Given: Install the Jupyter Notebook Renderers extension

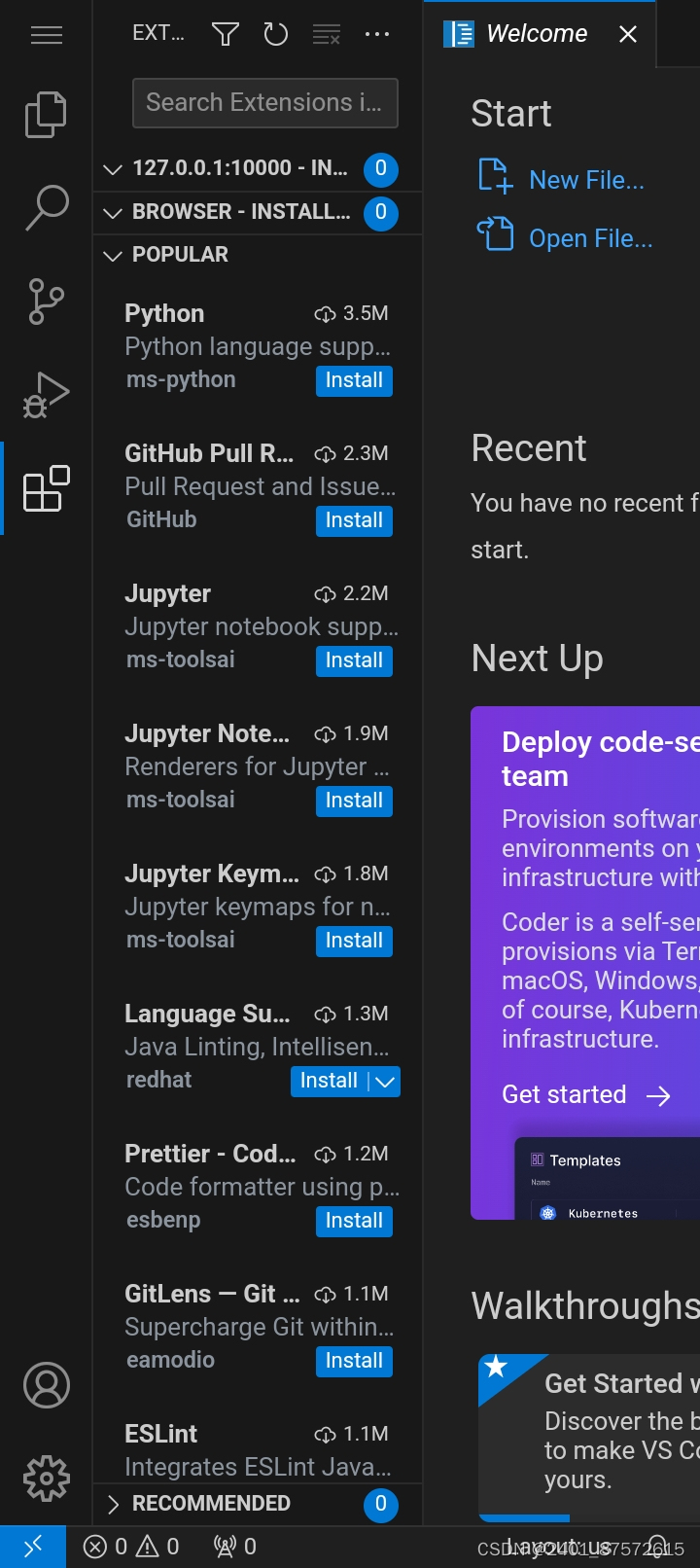Looking at the screenshot, I should click(x=354, y=801).
